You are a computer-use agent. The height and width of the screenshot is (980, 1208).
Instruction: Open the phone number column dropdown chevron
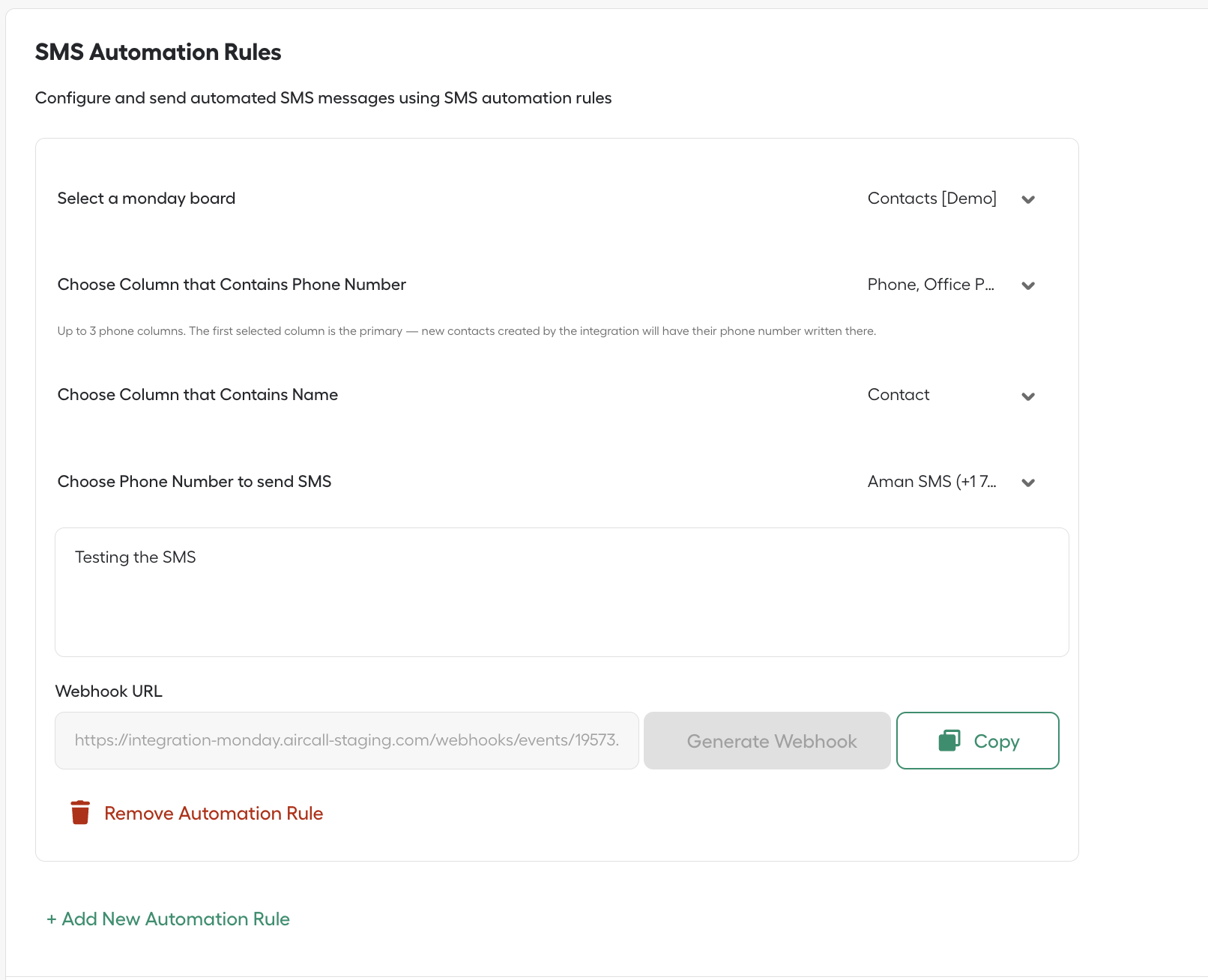1028,285
